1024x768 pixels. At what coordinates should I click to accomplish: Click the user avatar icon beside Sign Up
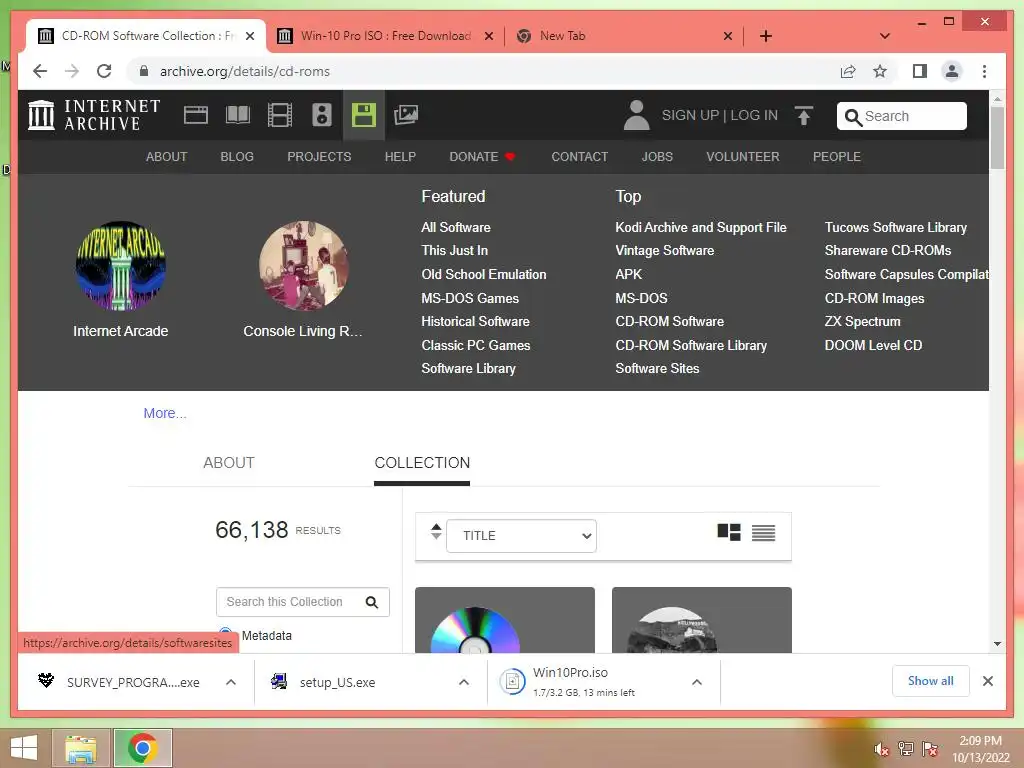click(636, 115)
